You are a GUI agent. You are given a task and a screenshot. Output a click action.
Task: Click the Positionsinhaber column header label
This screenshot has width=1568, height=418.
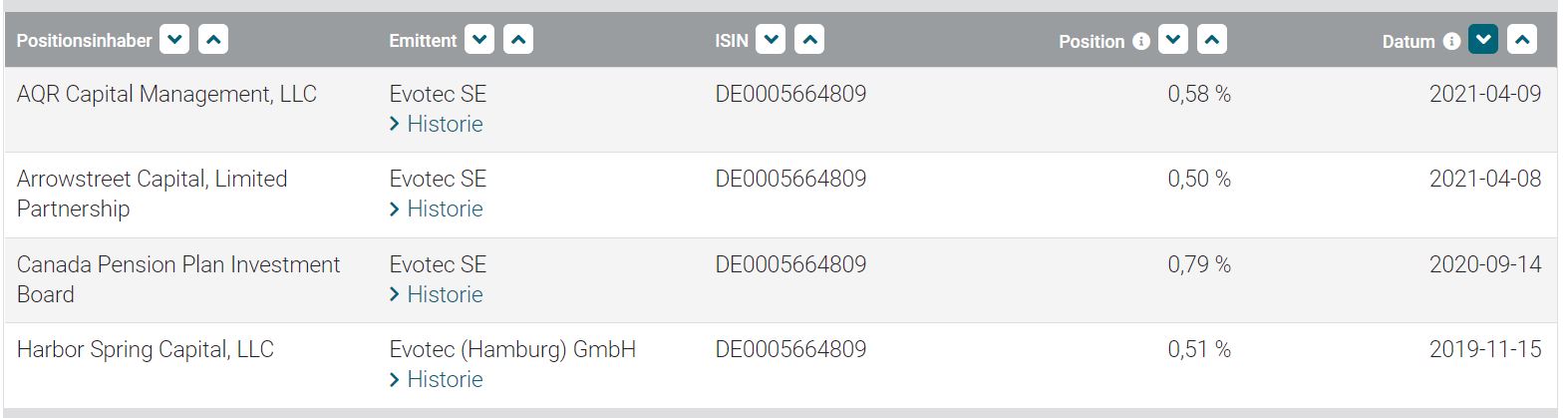[85, 41]
